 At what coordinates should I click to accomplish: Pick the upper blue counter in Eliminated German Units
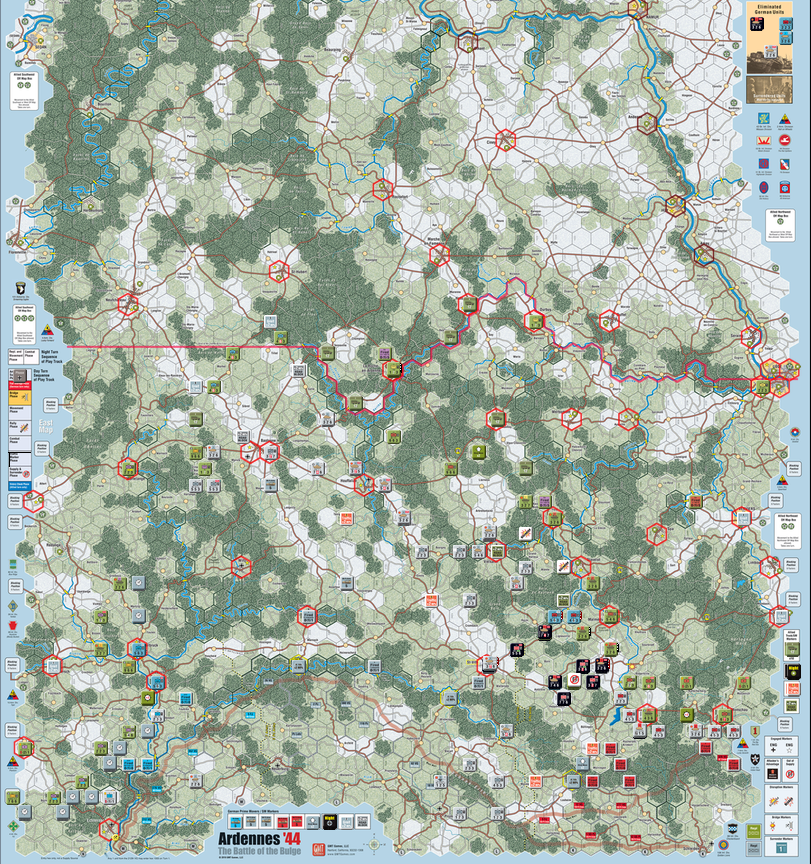click(x=786, y=24)
